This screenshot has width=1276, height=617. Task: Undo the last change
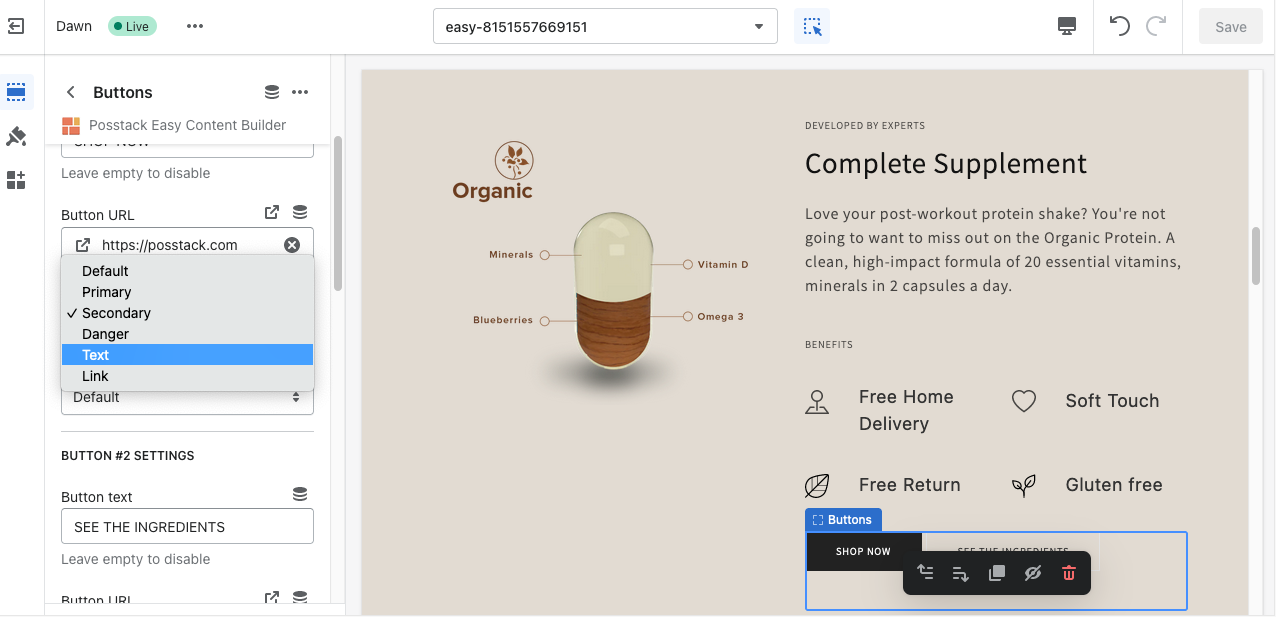[1120, 27]
